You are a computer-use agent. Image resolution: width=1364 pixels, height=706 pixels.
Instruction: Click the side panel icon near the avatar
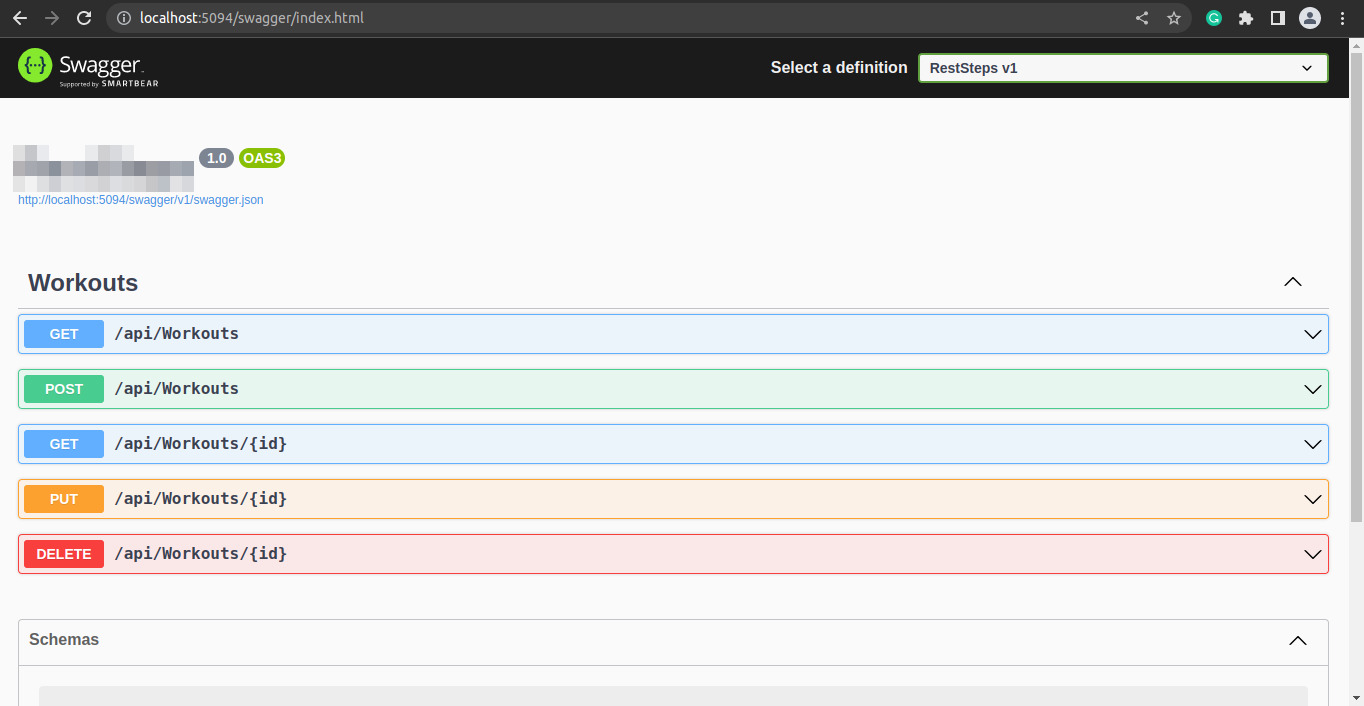1277,17
